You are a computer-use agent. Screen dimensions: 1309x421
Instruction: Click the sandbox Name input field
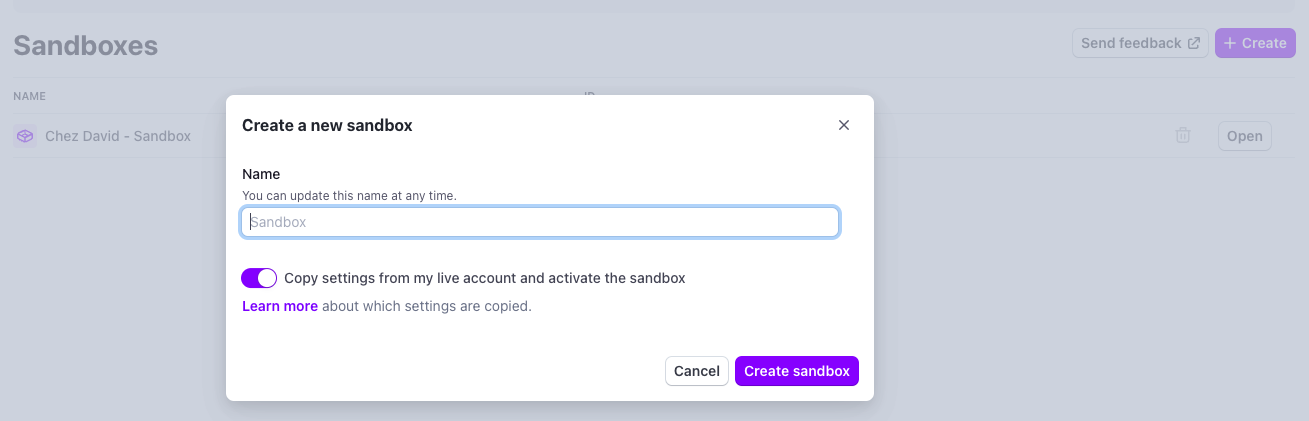(x=540, y=222)
